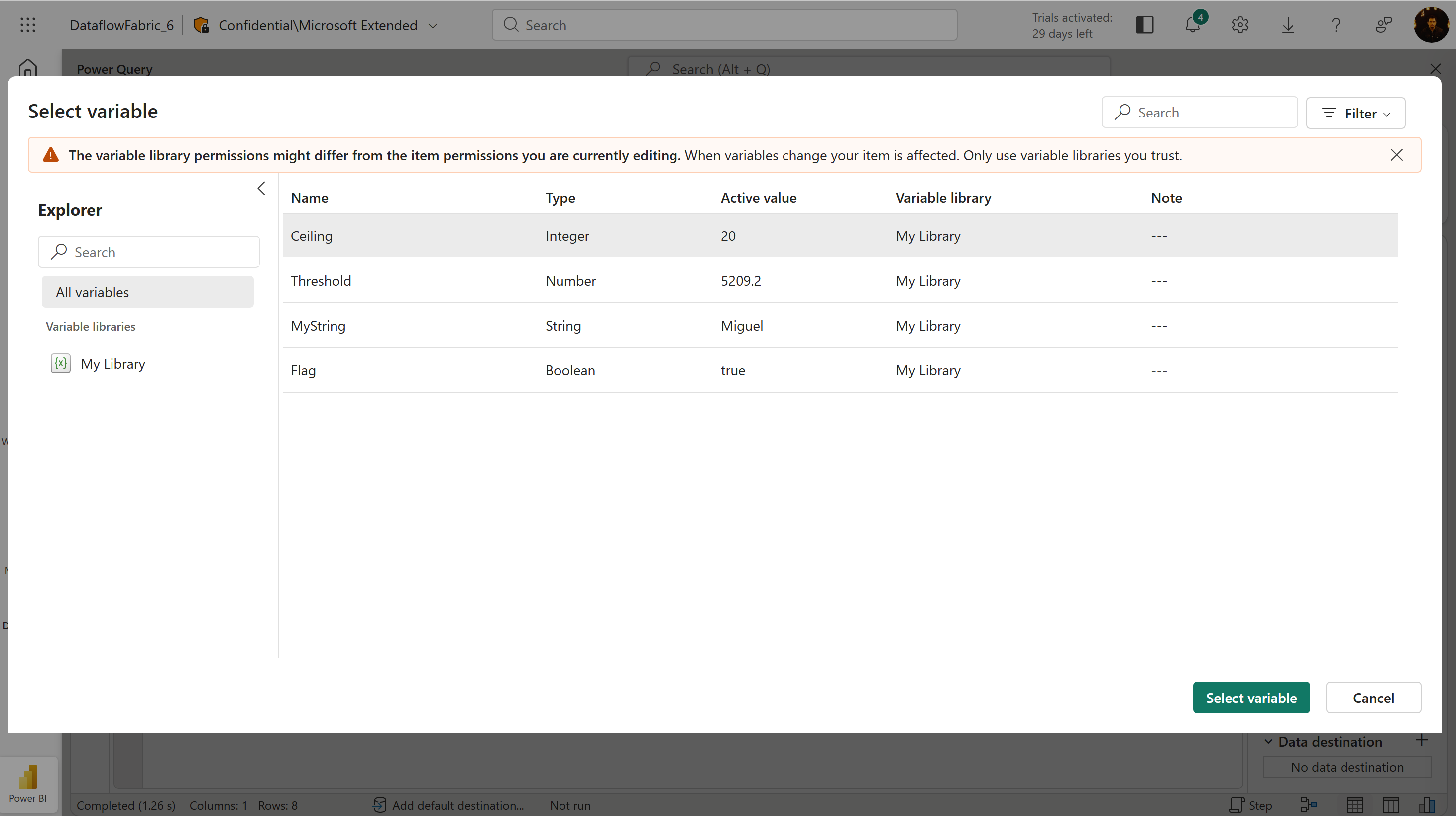The height and width of the screenshot is (816, 1456).
Task: Click the Select variable button
Action: click(1251, 697)
